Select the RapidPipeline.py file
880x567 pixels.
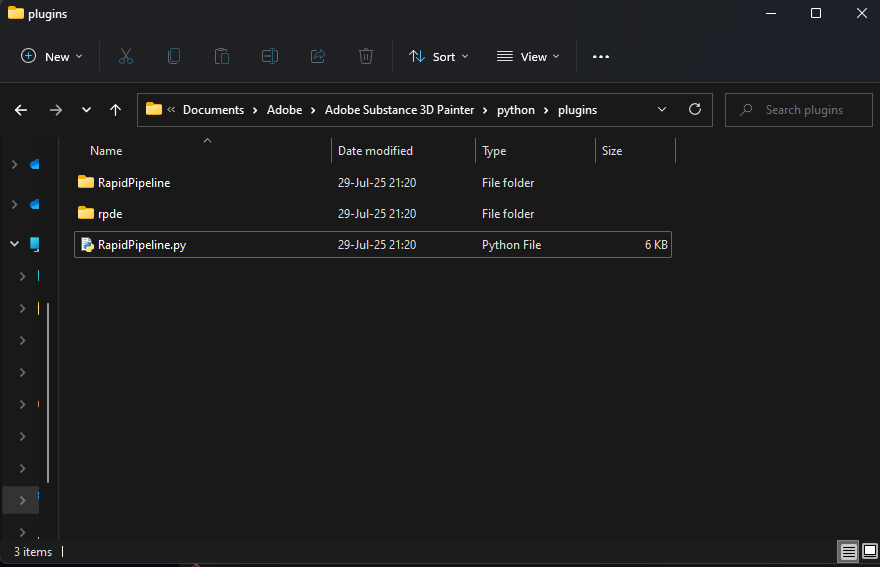tap(373, 245)
